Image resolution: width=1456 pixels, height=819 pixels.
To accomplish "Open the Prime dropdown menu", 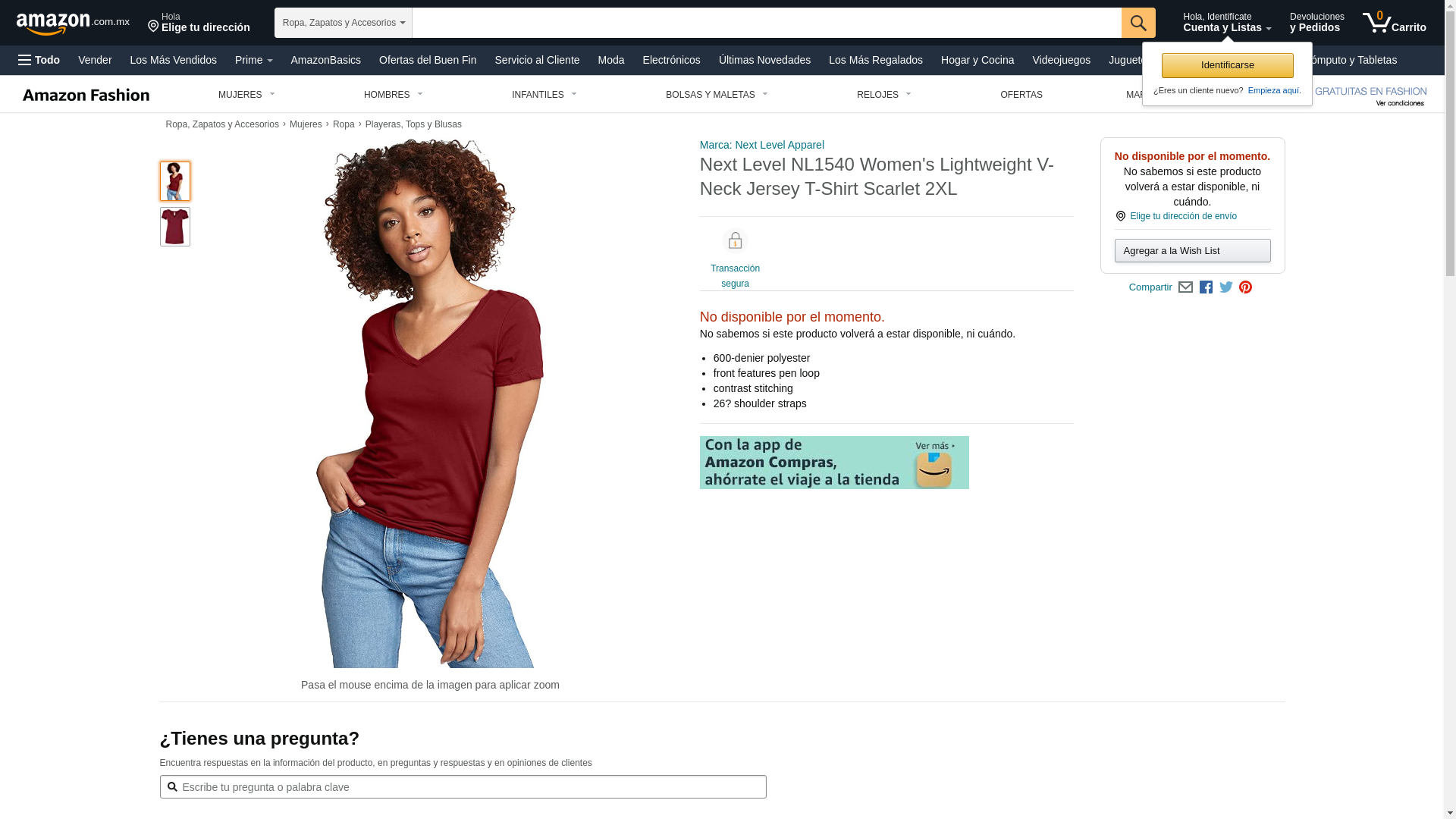I will point(254,60).
